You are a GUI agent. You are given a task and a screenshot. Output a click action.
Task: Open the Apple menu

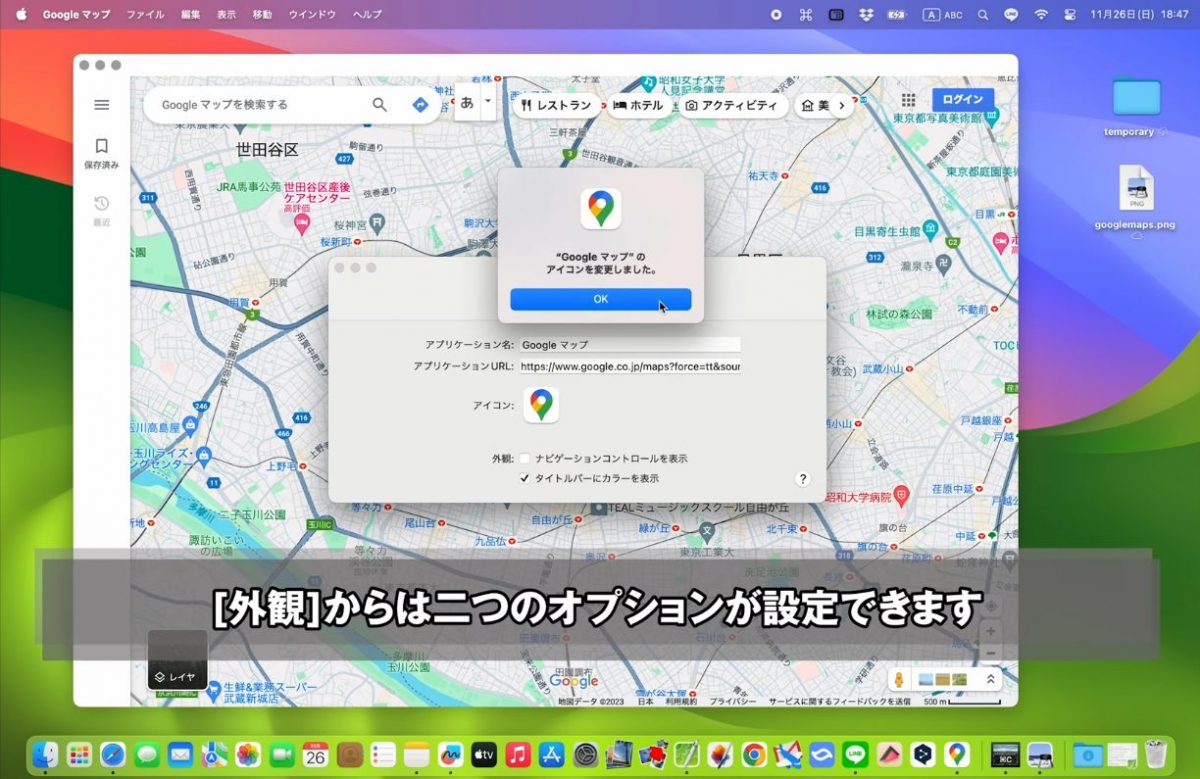21,15
